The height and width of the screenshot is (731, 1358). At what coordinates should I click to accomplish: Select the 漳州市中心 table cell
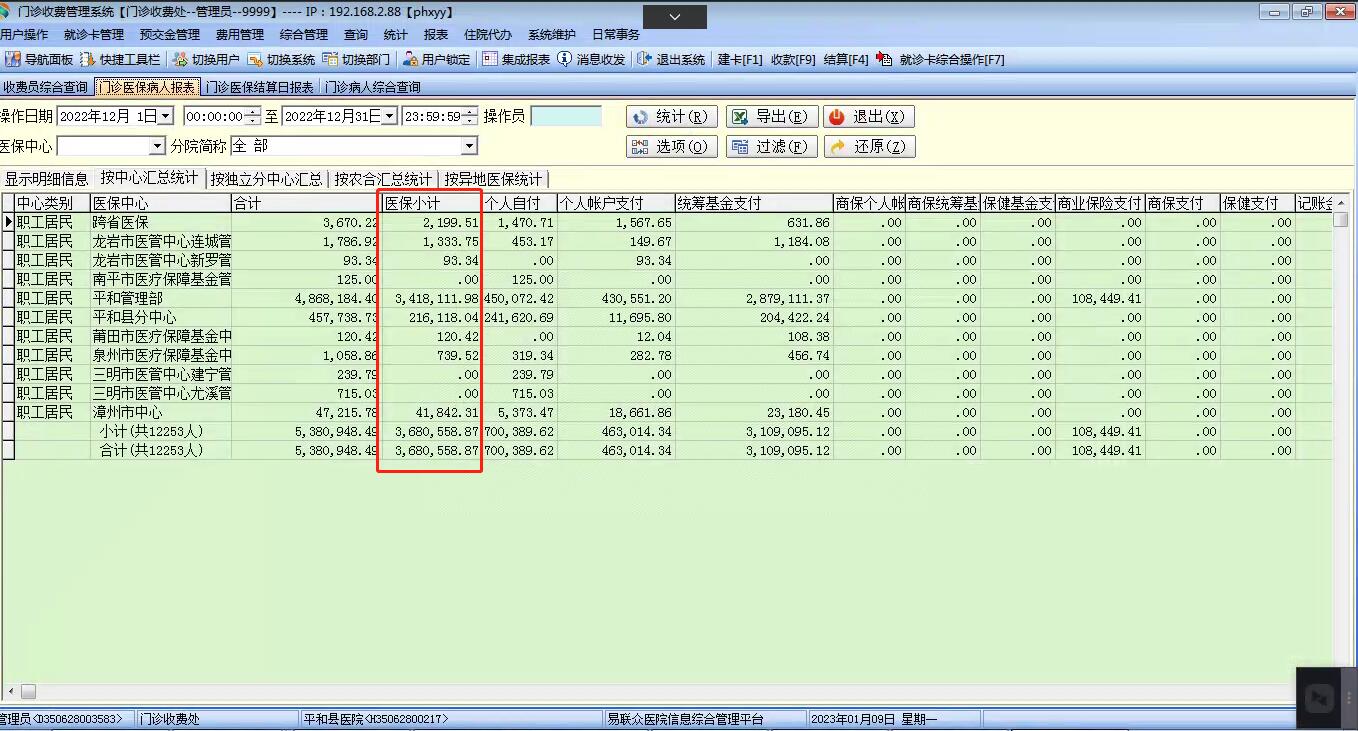click(161, 412)
